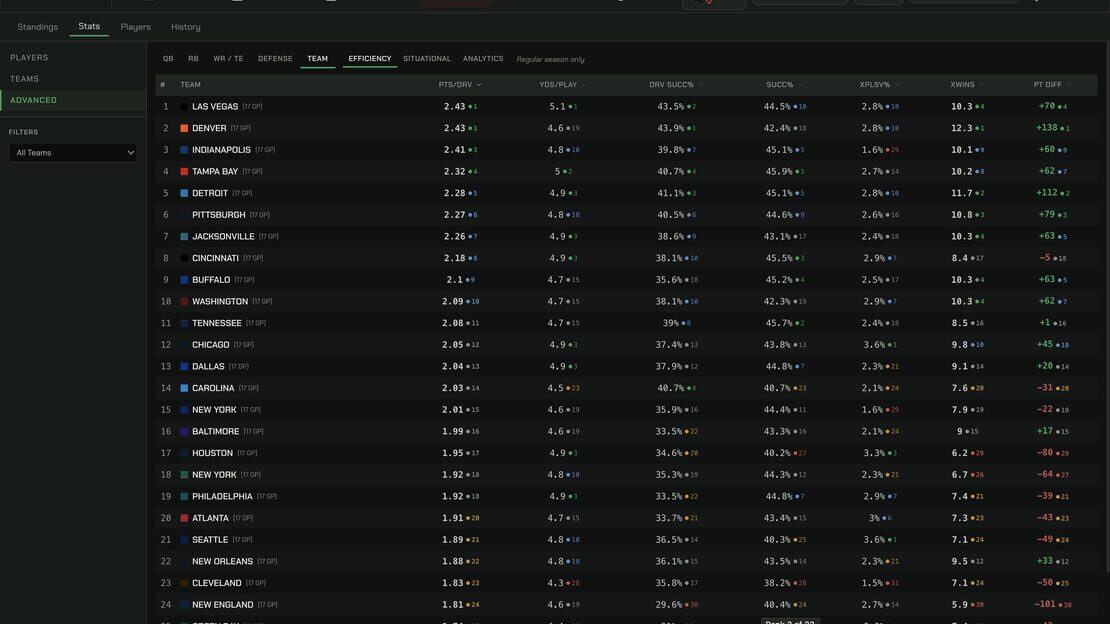
Task: Sort table by XWINS column header
Action: tap(962, 84)
